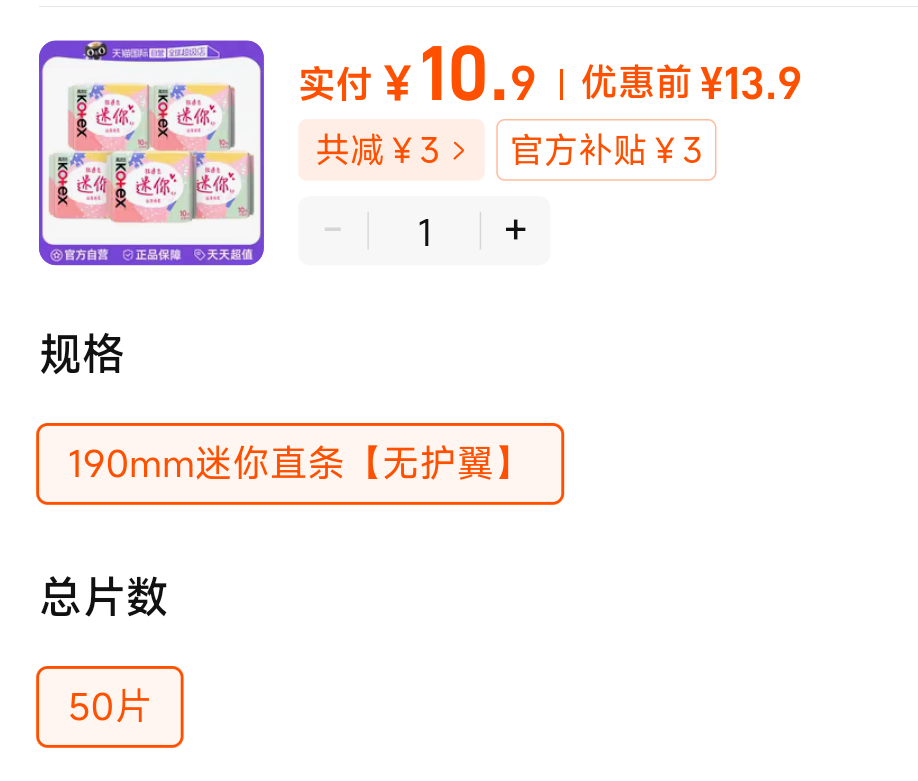Click the 实付 ¥10.9 price
This screenshot has width=918, height=781.
[417, 76]
